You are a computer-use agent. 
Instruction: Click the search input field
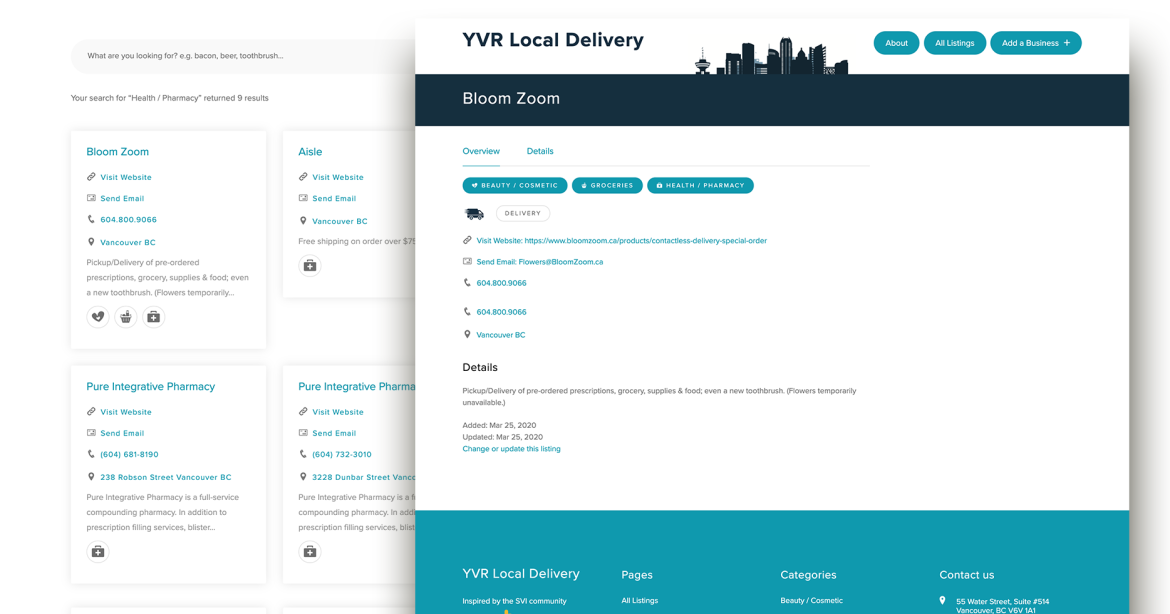point(240,56)
